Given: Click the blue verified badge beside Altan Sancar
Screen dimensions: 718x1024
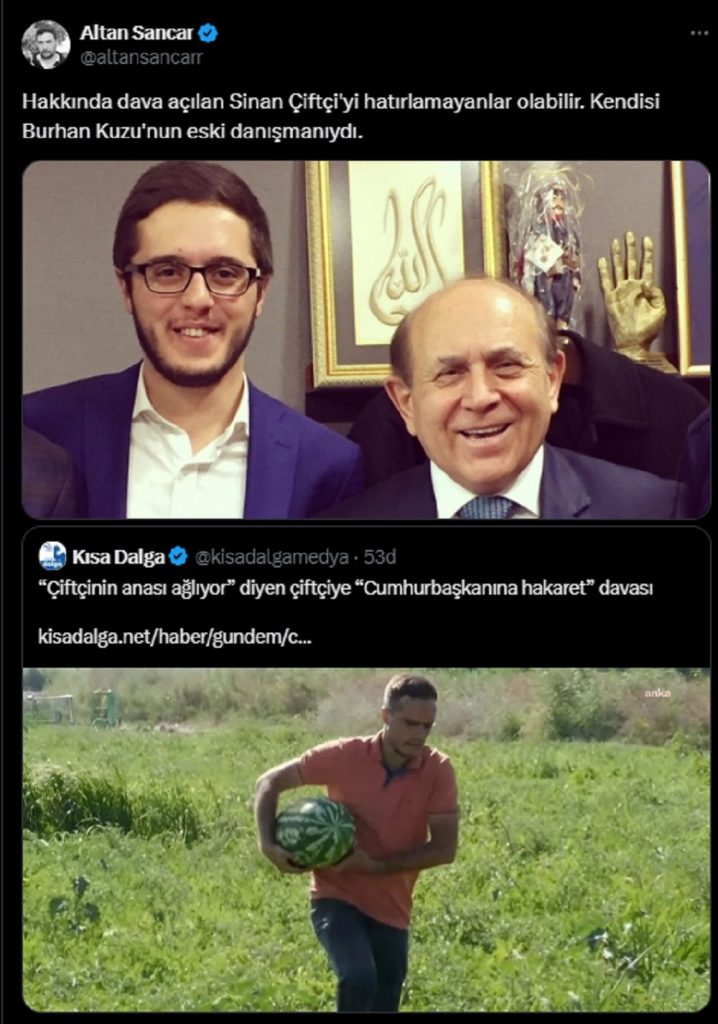Looking at the screenshot, I should click(208, 33).
